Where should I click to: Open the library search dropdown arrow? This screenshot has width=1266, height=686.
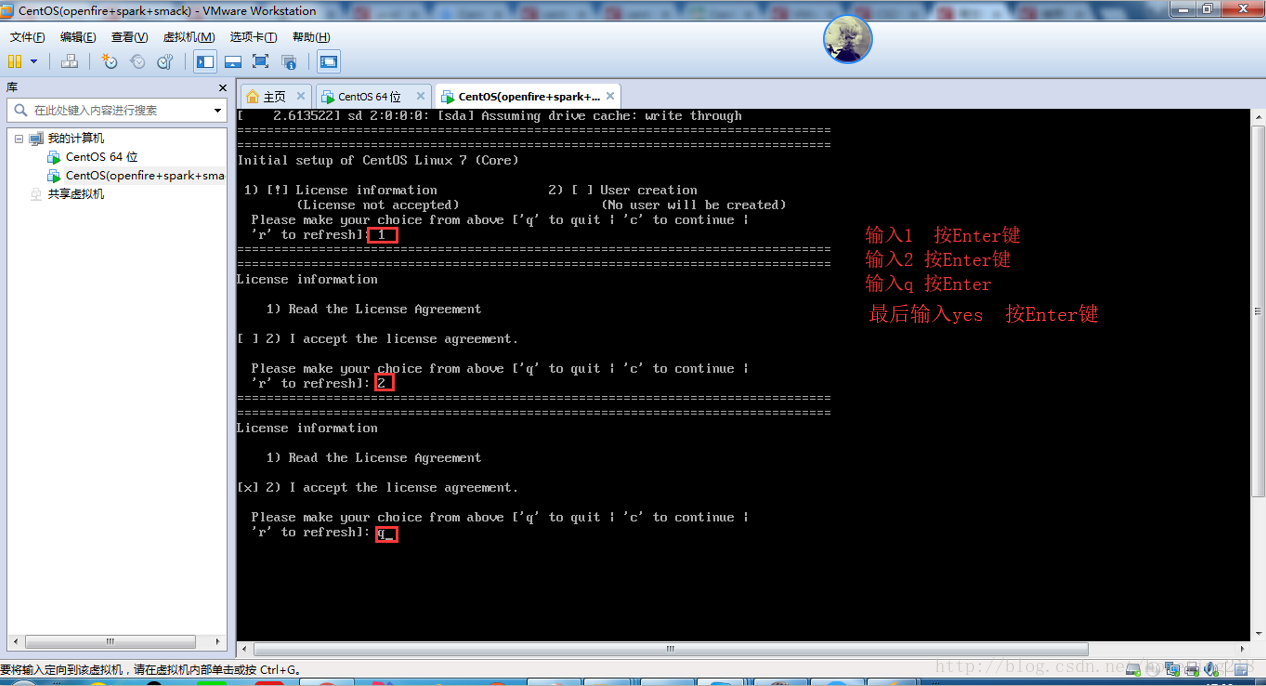[218, 111]
